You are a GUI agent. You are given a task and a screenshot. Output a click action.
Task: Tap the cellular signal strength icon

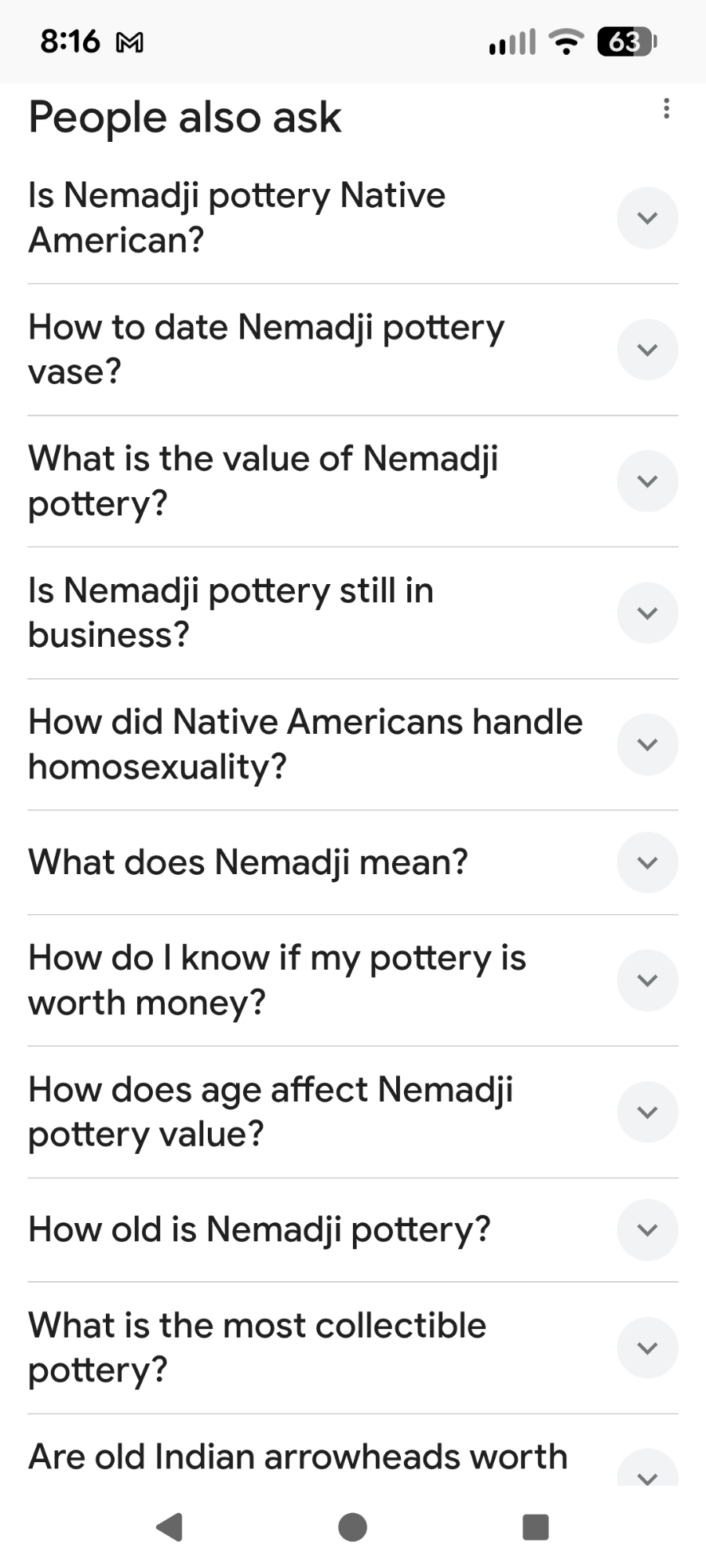511,42
